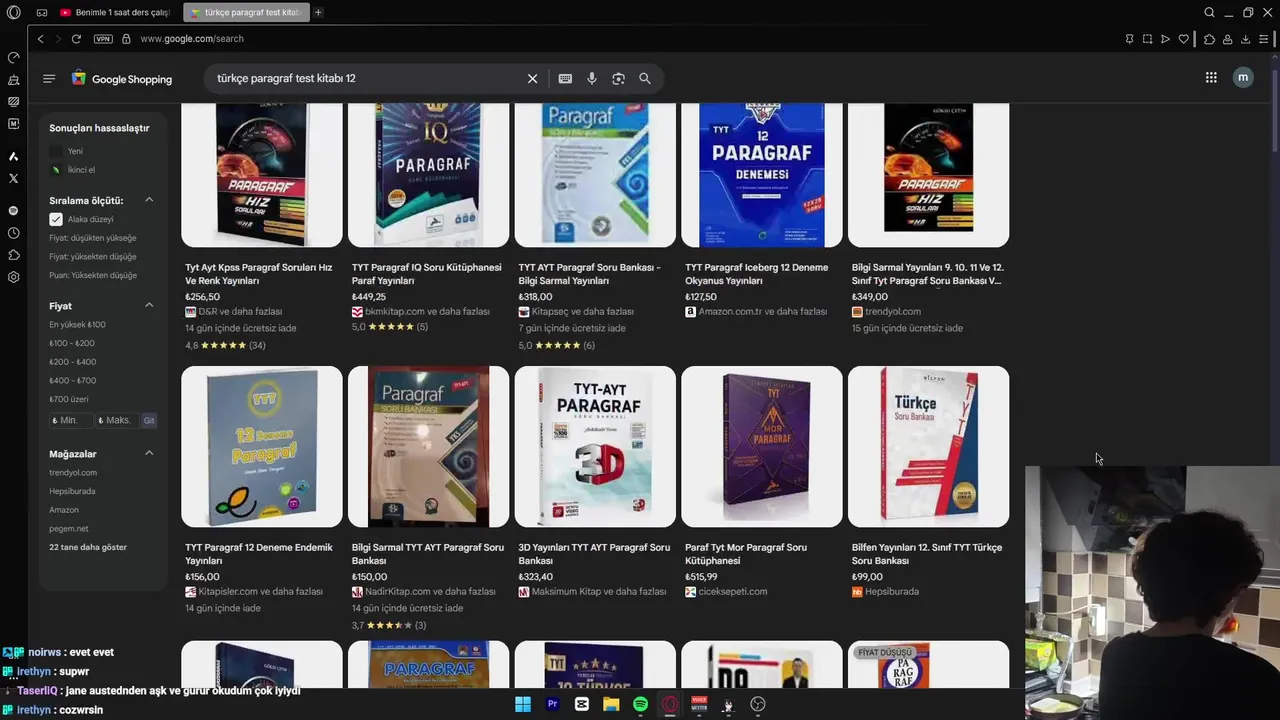
Task: Search by image with lens icon
Action: pos(618,78)
